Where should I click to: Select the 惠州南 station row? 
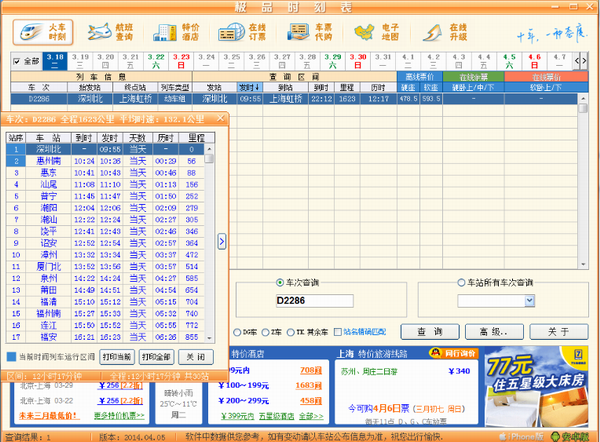pos(105,161)
